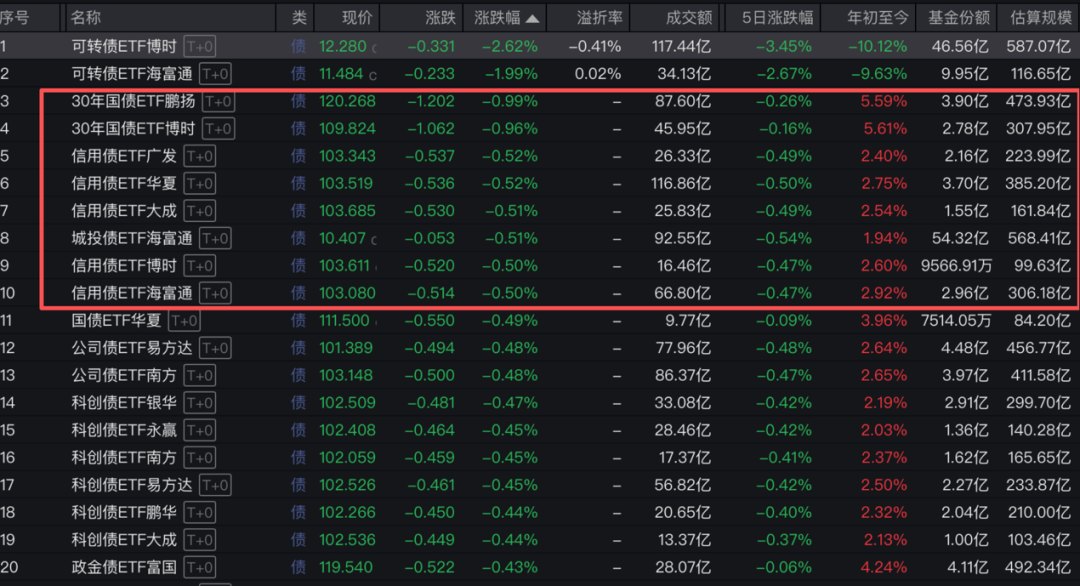This screenshot has width=1080, height=586.
Task: Select the 信用债ETF海富通 fund name
Action: (132, 293)
